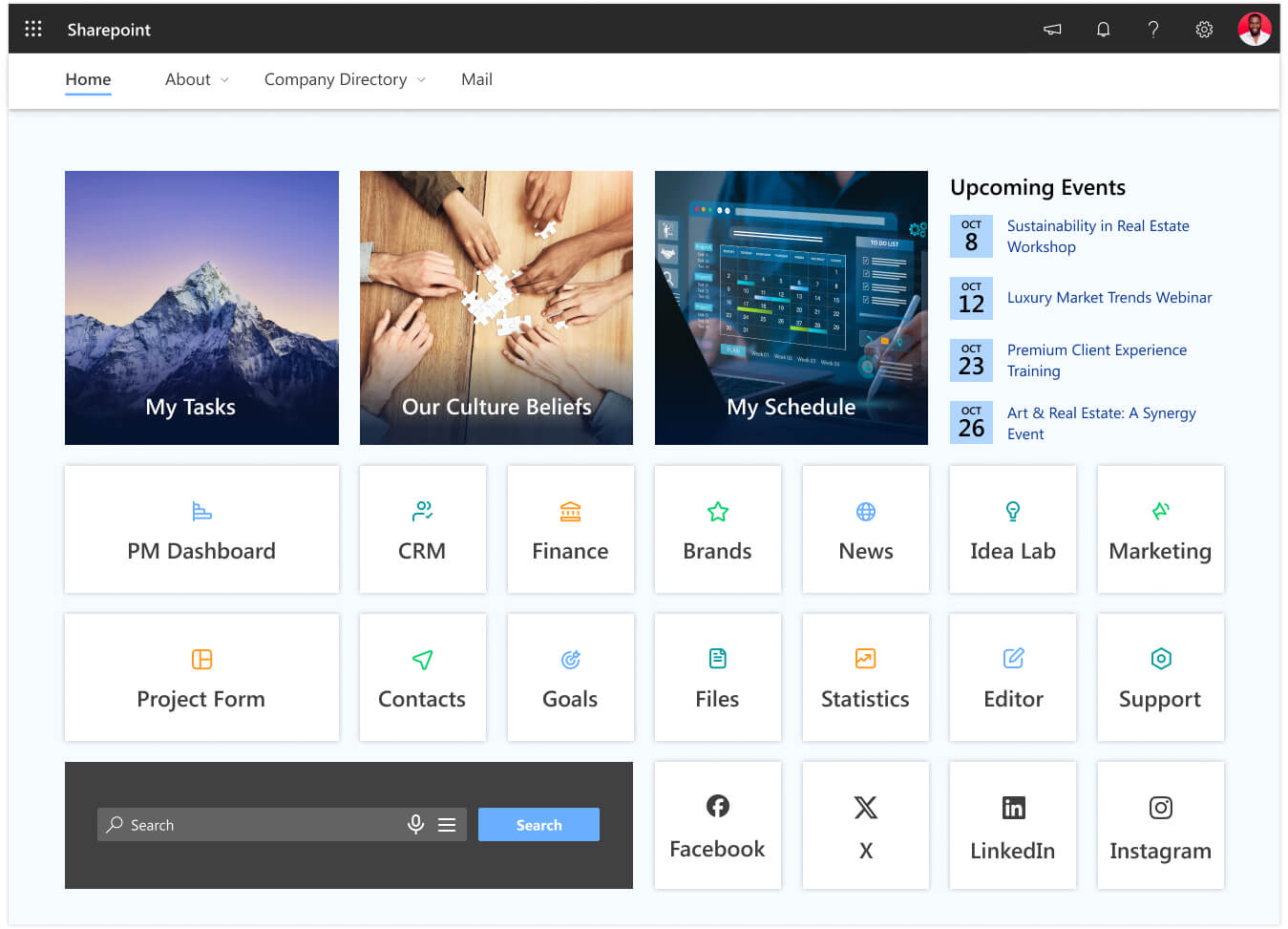Open the PM Dashboard tile
This screenshot has height=929, width=1288.
click(201, 530)
